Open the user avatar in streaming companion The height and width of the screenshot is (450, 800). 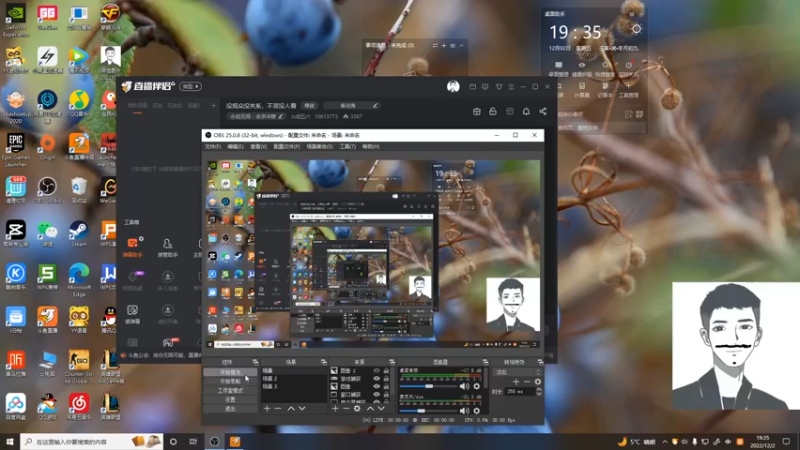pos(453,86)
